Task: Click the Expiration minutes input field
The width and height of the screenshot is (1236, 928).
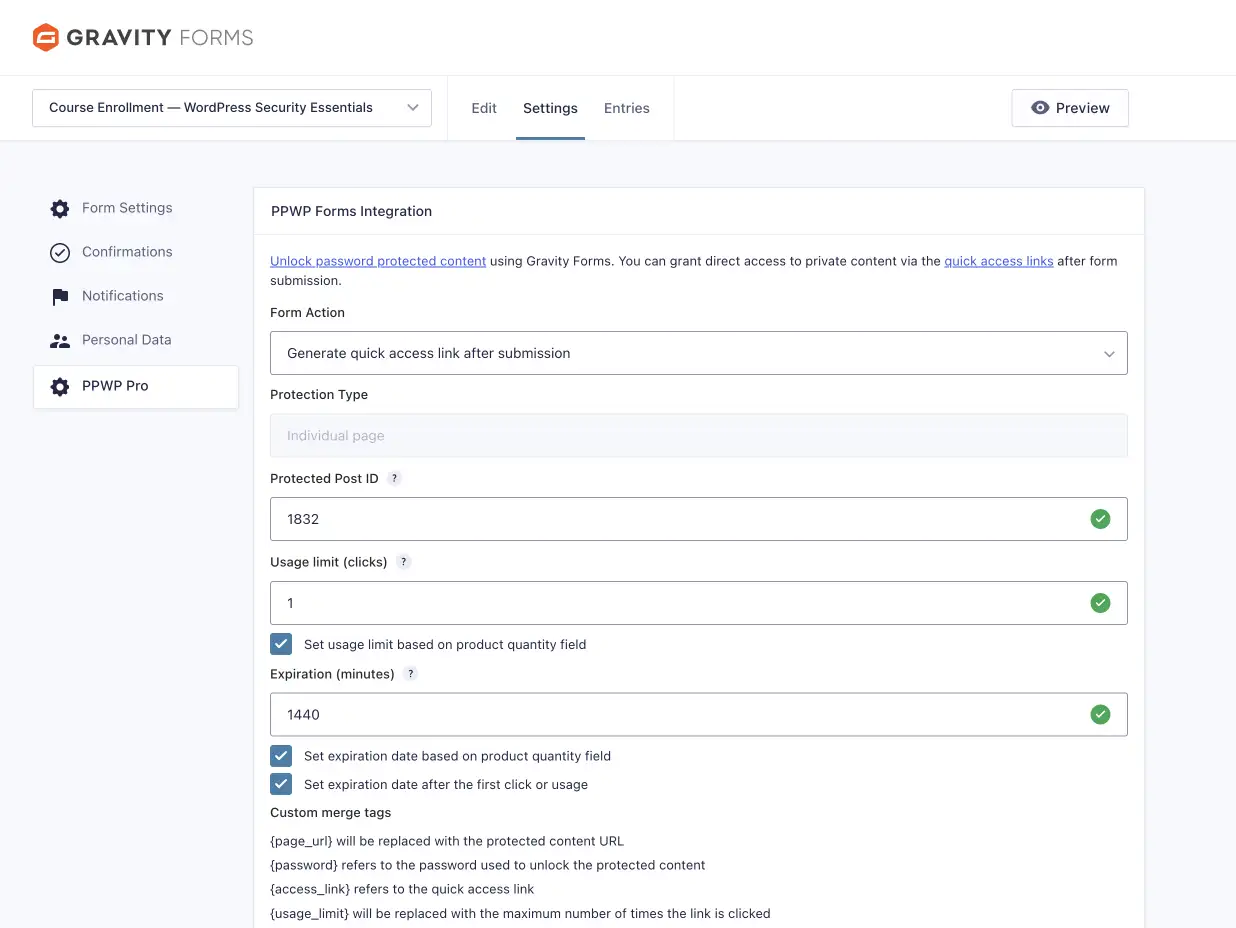Action: coord(699,715)
